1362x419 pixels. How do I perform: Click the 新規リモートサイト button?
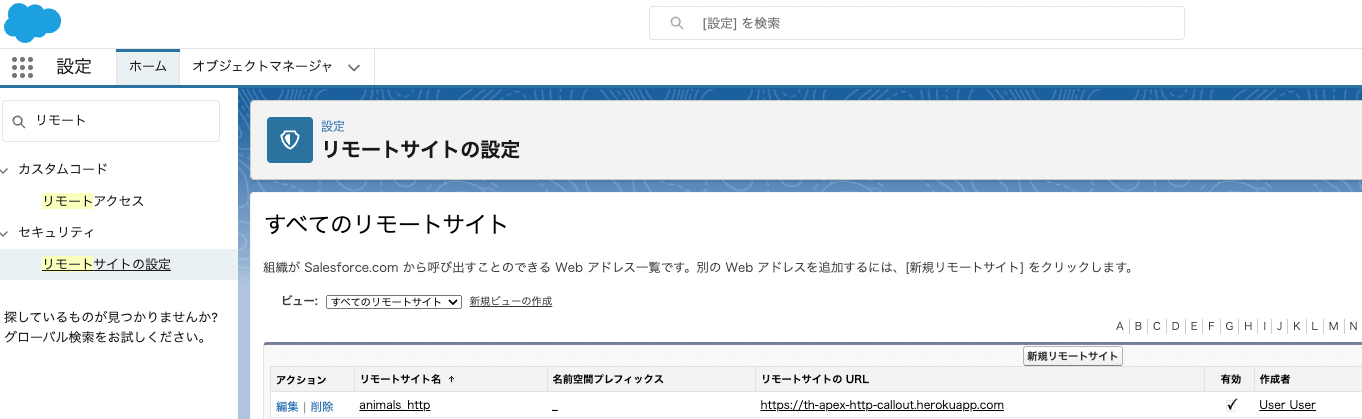(x=1073, y=356)
